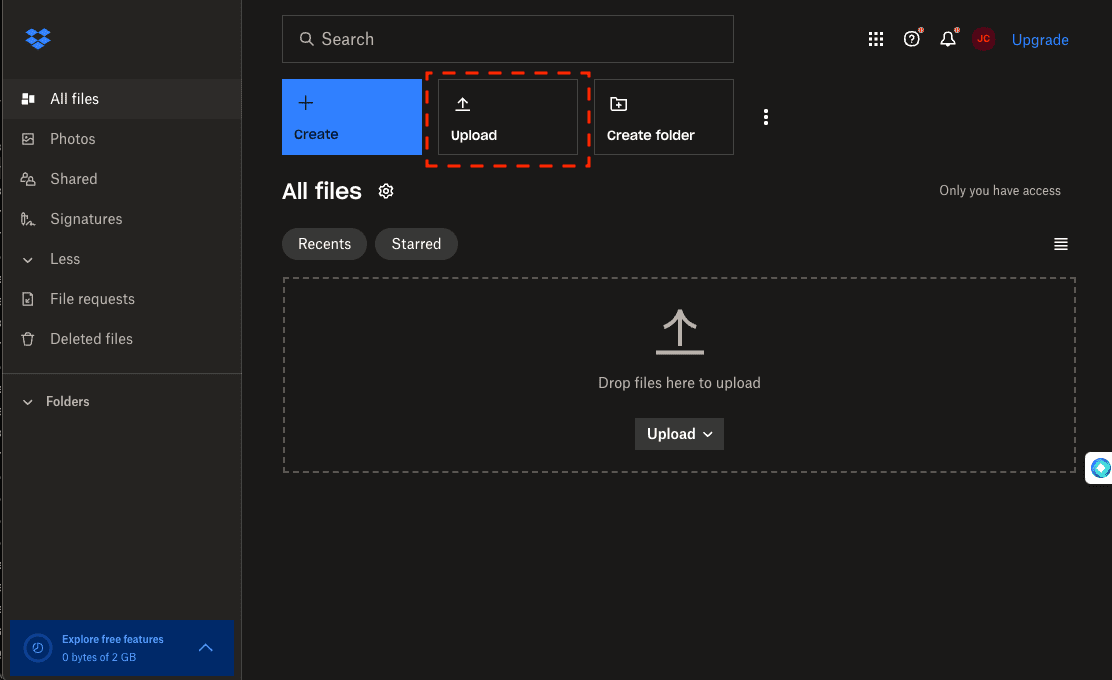
Task: Open the Upload dropdown in drop zone
Action: click(x=679, y=434)
